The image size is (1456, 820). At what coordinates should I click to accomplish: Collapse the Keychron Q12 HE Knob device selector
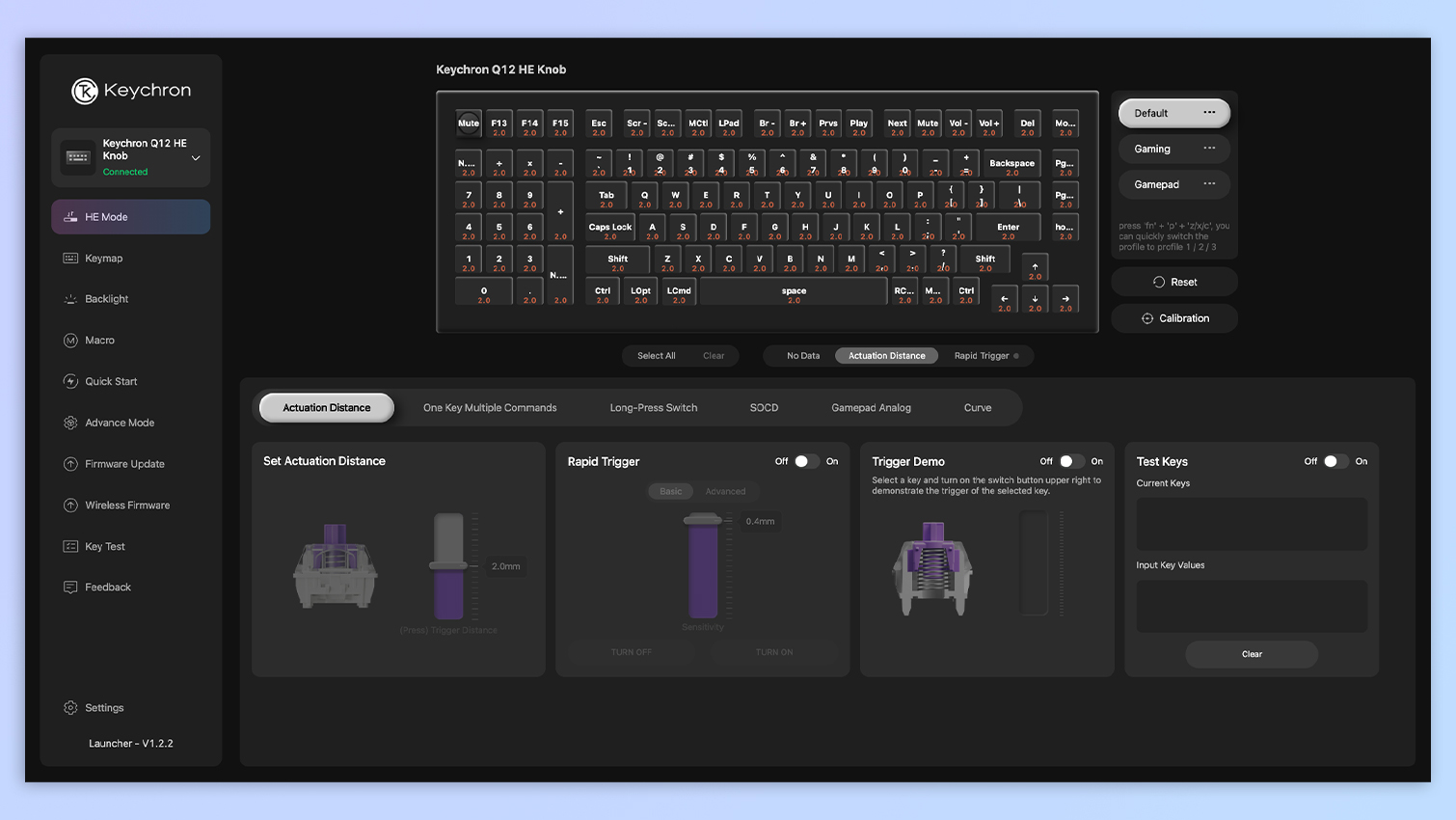196,156
